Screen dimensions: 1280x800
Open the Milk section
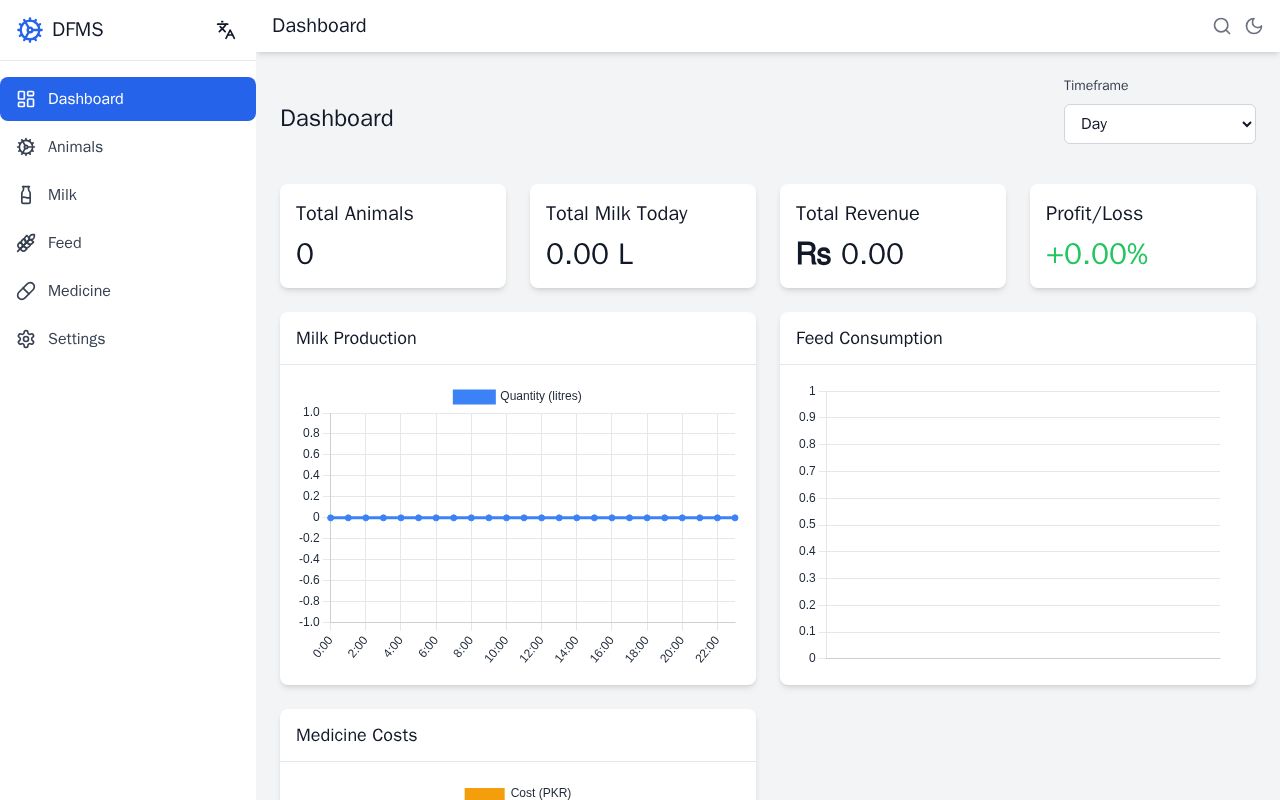128,195
